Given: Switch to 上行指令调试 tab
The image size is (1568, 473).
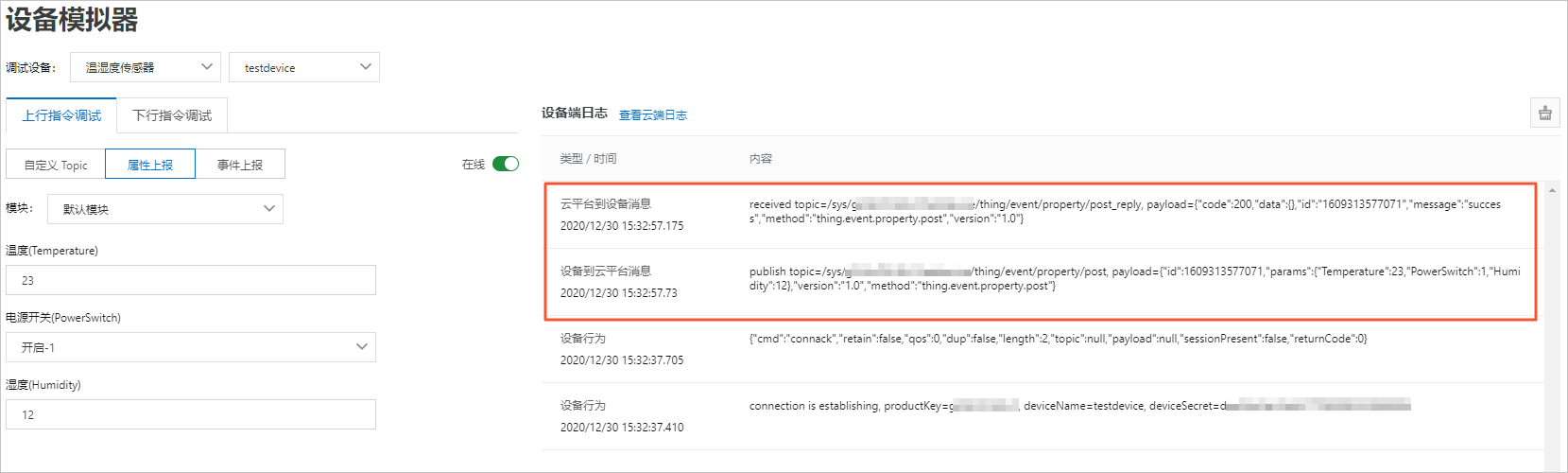Looking at the screenshot, I should (x=61, y=115).
